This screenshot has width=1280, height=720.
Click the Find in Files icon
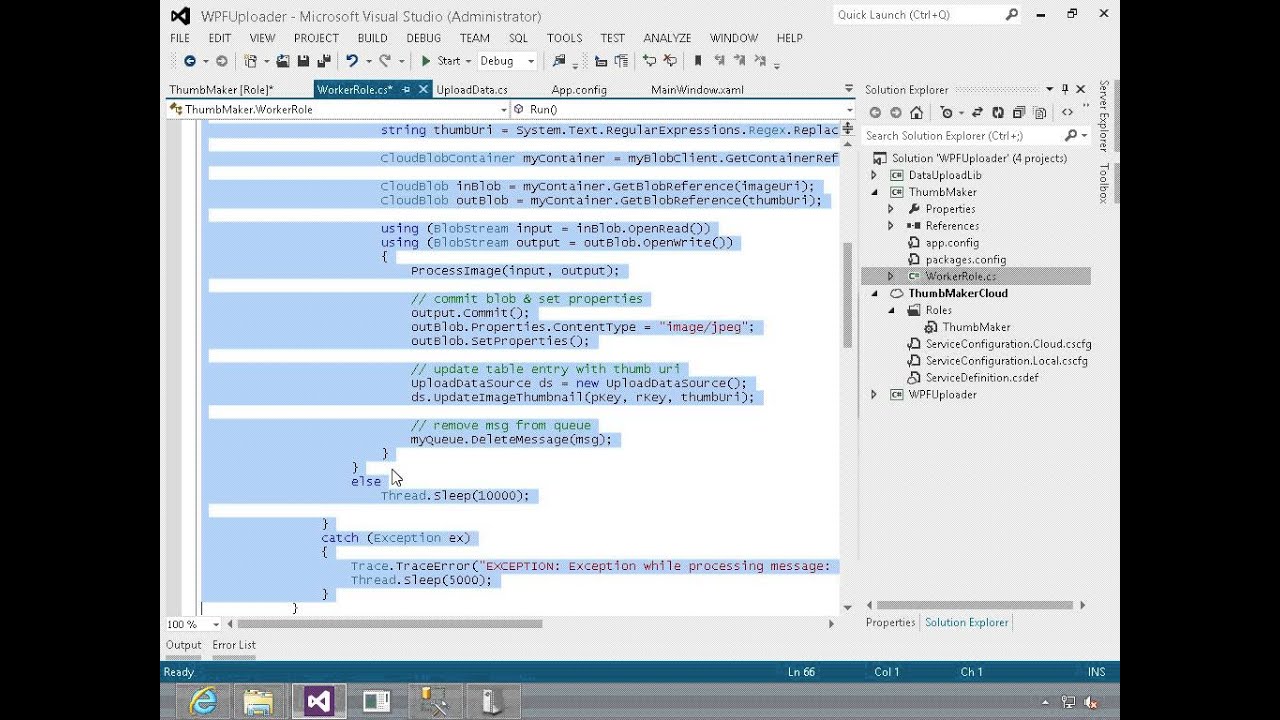point(559,61)
